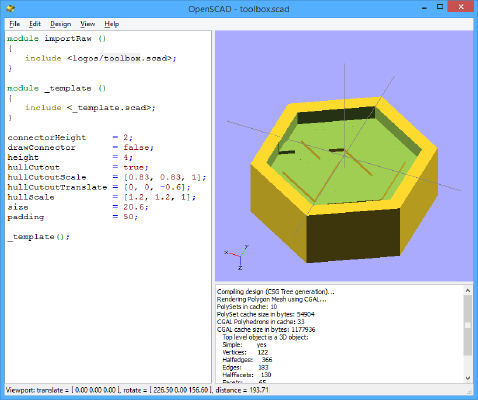
Task: Click the window title 'OpenSCAD - toolbox.scad'
Action: pos(239,9)
